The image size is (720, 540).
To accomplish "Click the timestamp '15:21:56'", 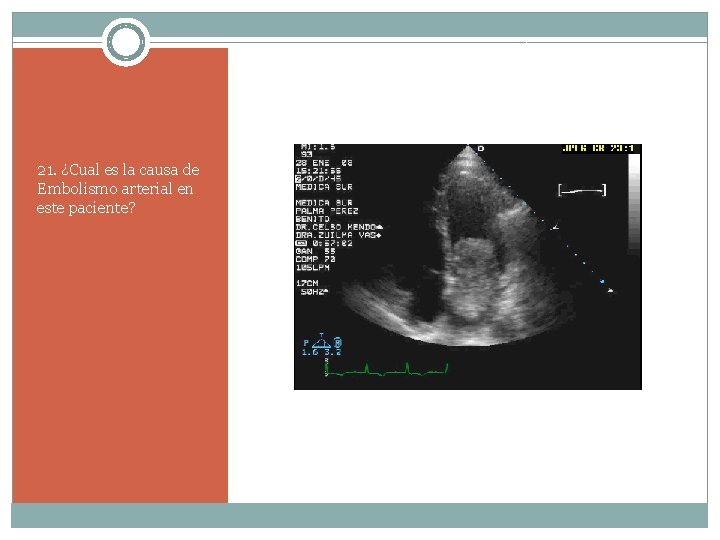I will pos(318,171).
